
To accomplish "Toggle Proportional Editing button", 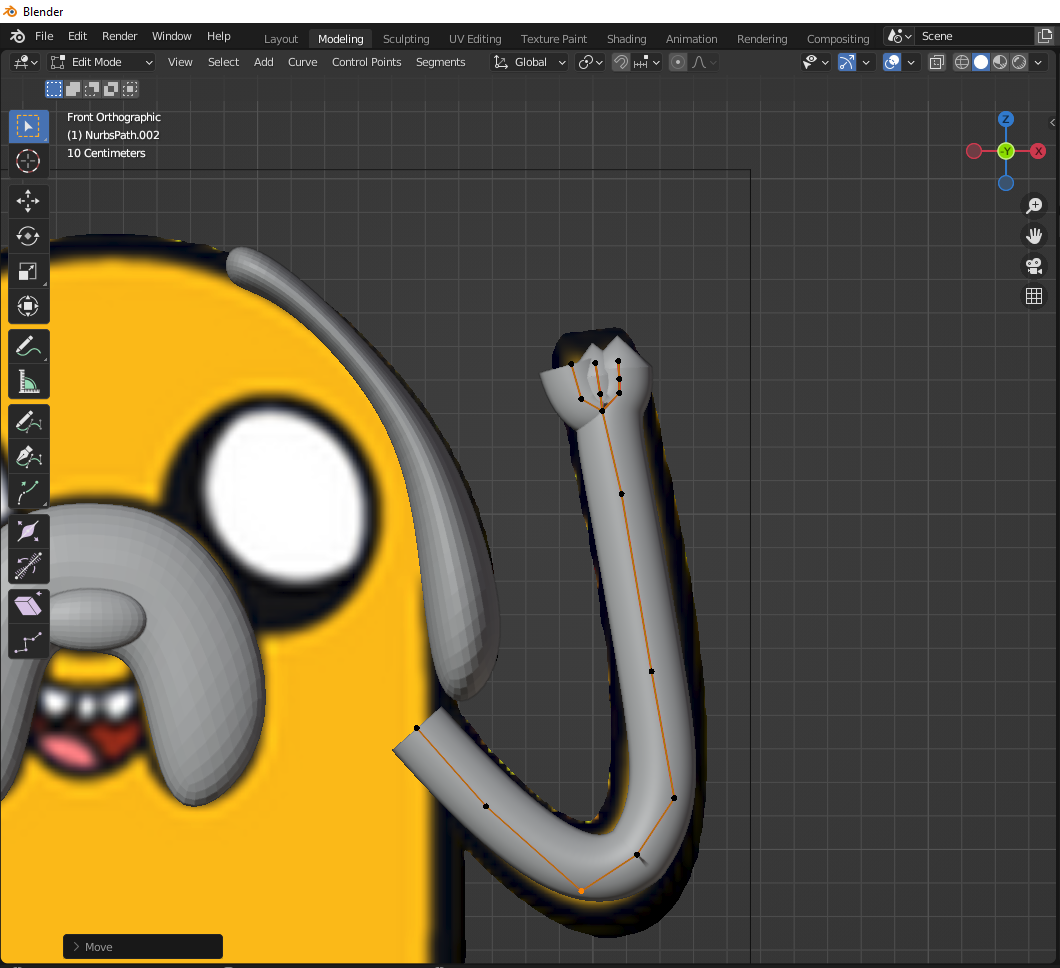I will 678,62.
